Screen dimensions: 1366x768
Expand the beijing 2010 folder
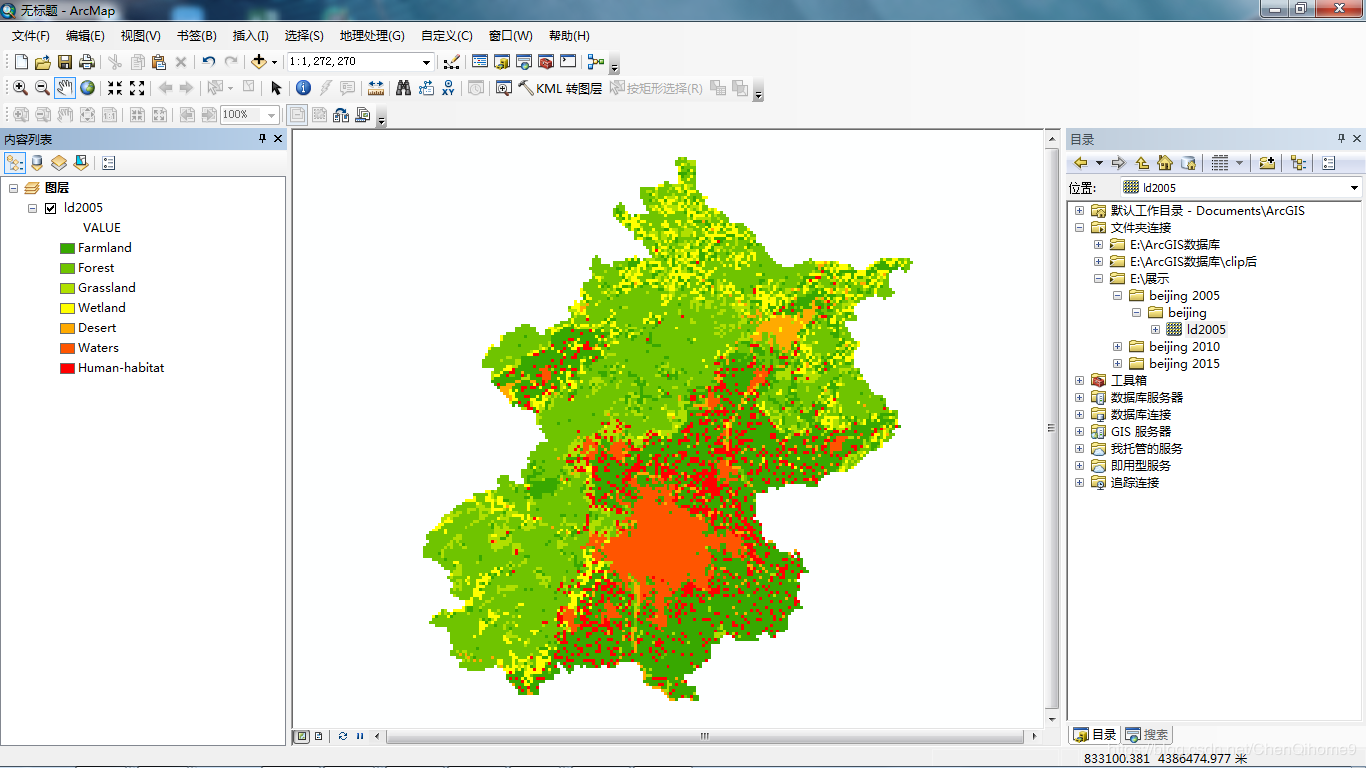1118,347
